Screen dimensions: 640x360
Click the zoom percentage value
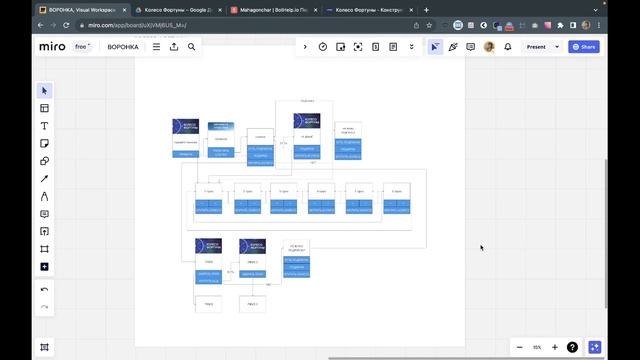[x=537, y=347]
